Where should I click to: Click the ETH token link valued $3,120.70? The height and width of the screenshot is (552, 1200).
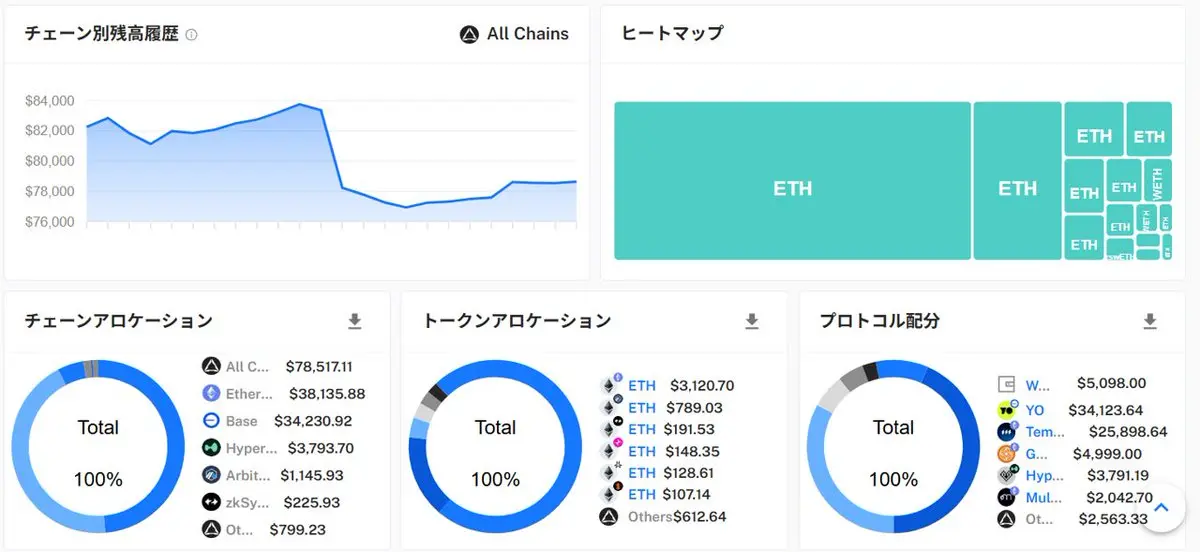(642, 386)
